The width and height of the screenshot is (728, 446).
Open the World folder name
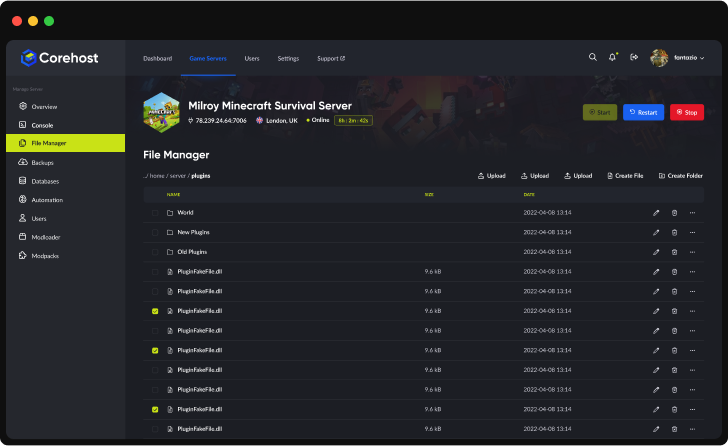click(x=185, y=213)
